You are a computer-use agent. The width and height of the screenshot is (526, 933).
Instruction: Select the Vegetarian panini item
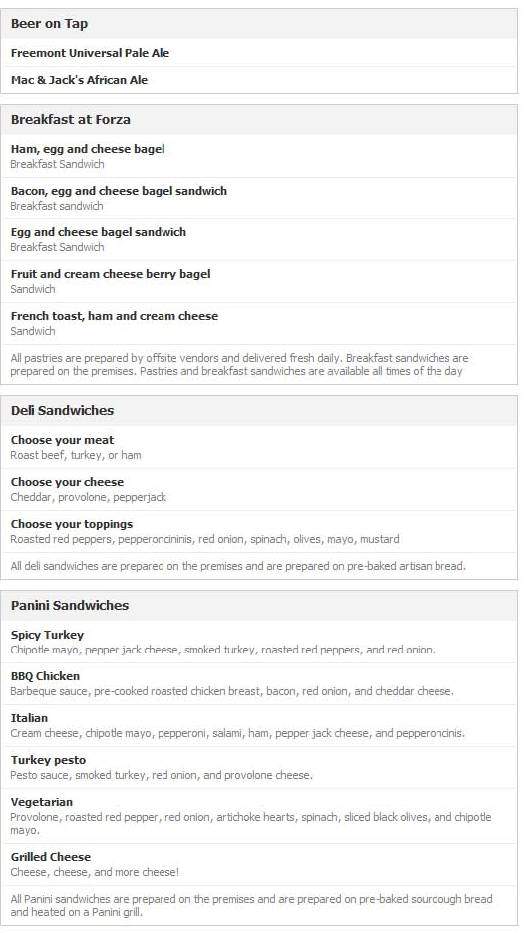tap(259, 816)
